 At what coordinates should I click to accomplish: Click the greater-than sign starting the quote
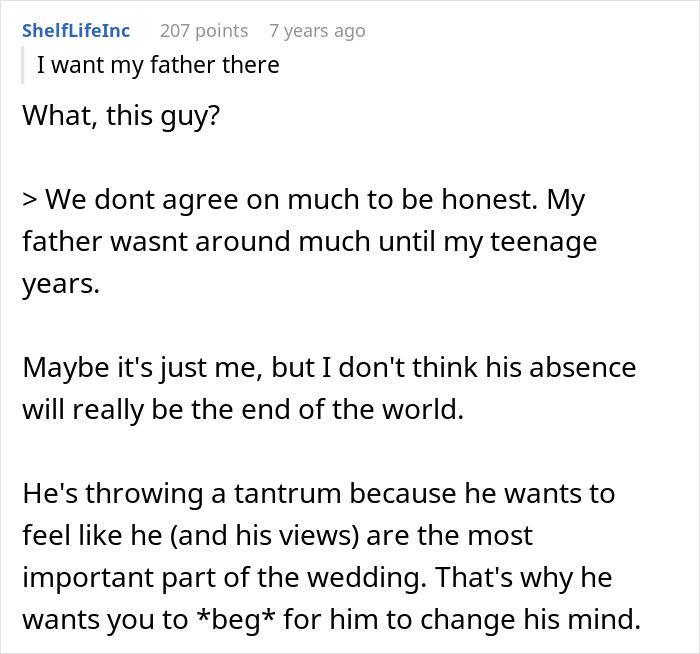pyautogui.click(x=30, y=200)
